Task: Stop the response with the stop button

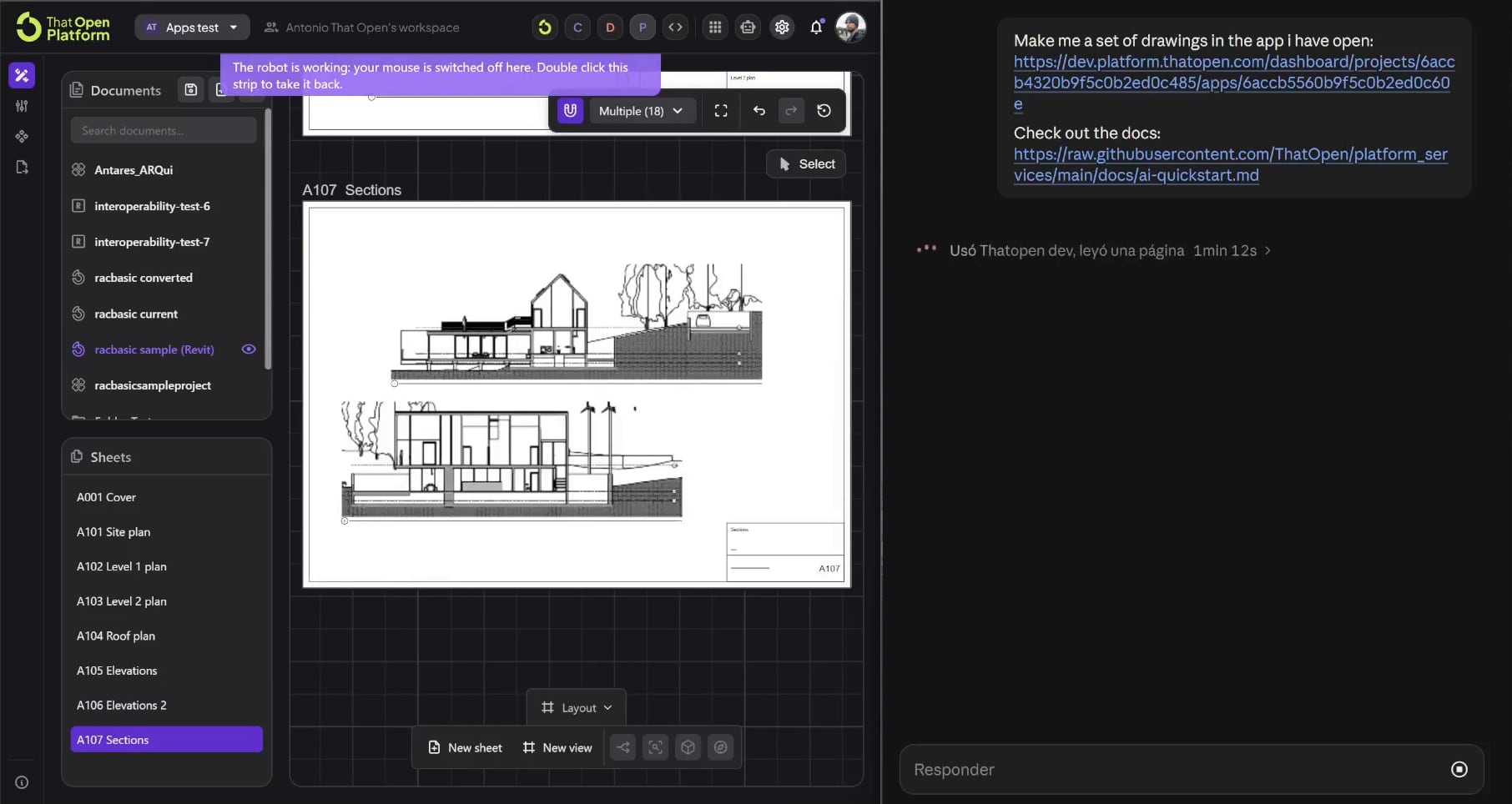Action: [1459, 770]
